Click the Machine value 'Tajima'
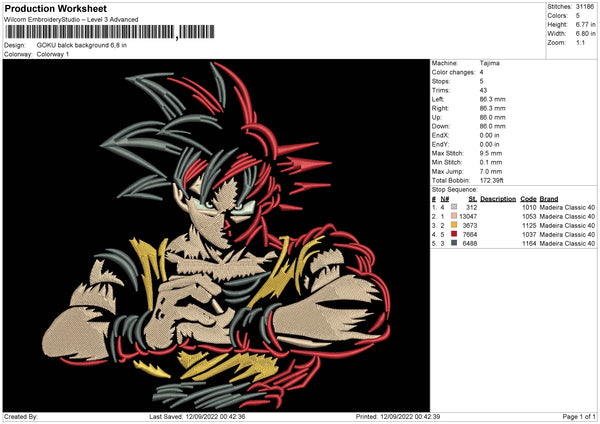 [x=489, y=63]
